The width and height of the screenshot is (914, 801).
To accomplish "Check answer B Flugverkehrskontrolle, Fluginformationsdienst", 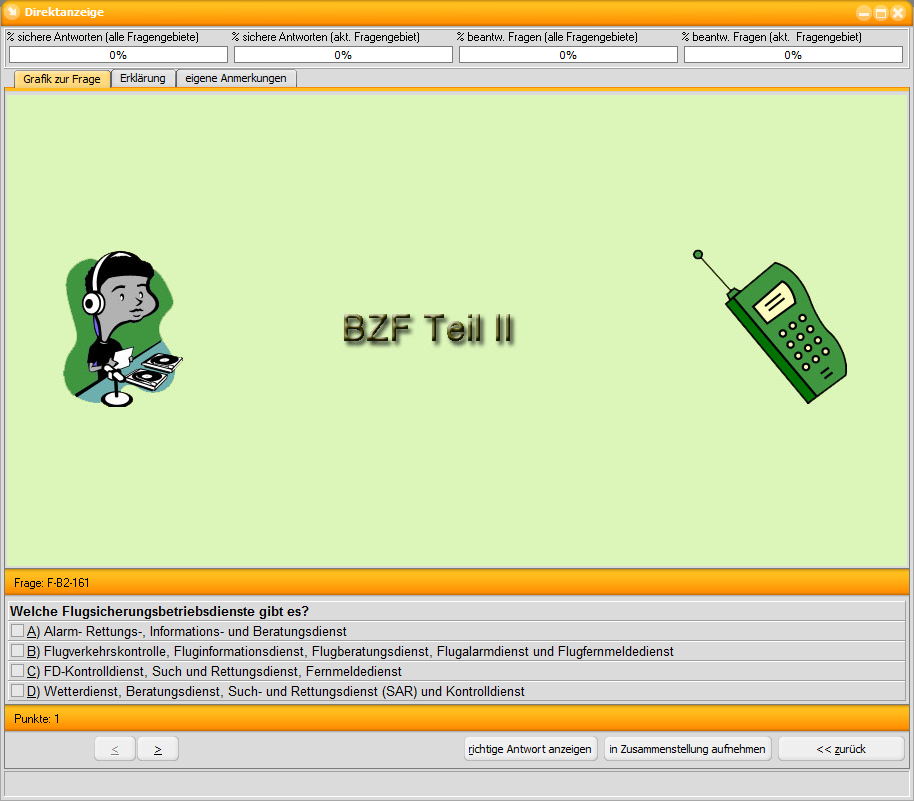I will pos(17,651).
